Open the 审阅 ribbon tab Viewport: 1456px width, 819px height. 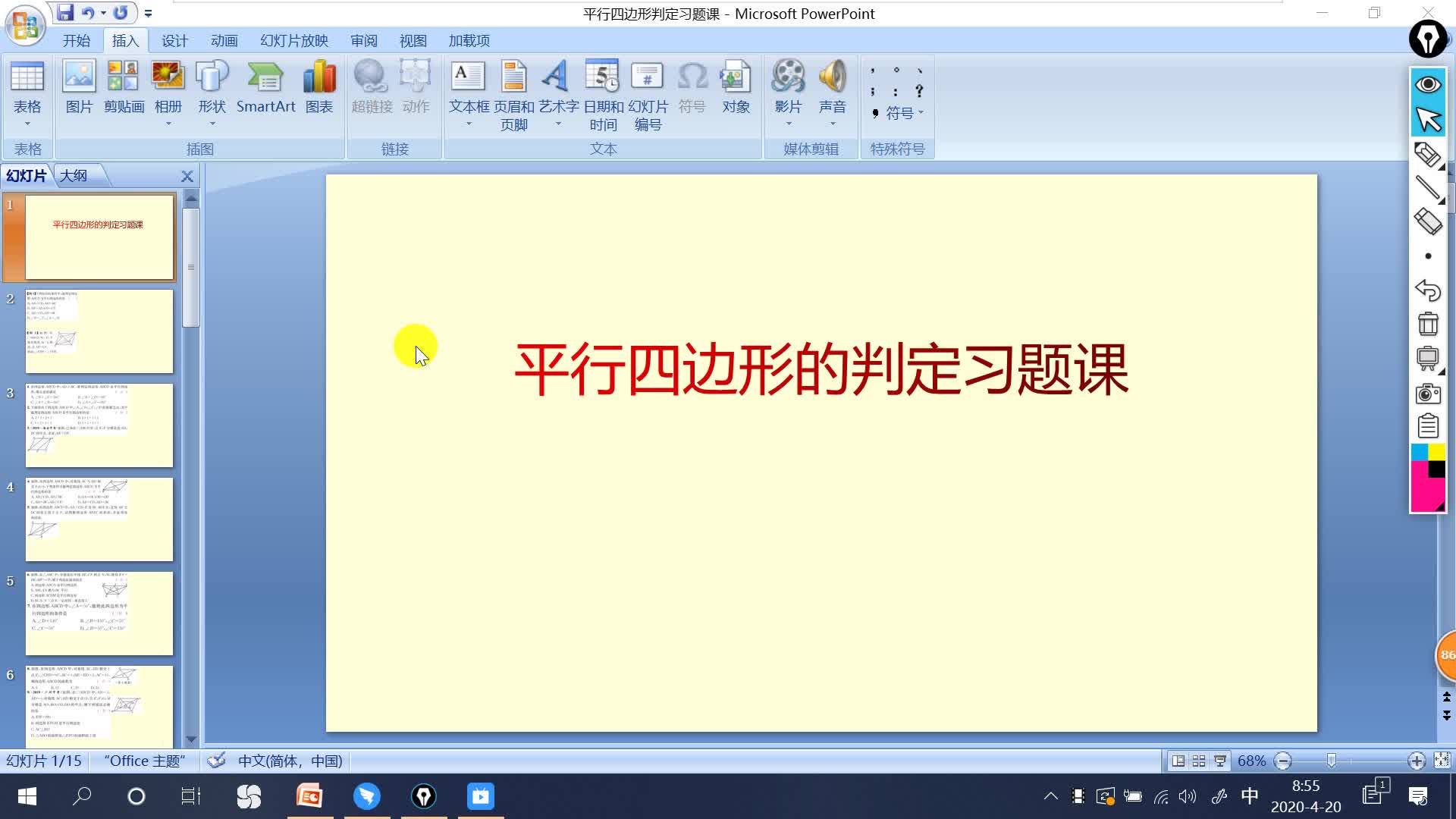pyautogui.click(x=364, y=41)
